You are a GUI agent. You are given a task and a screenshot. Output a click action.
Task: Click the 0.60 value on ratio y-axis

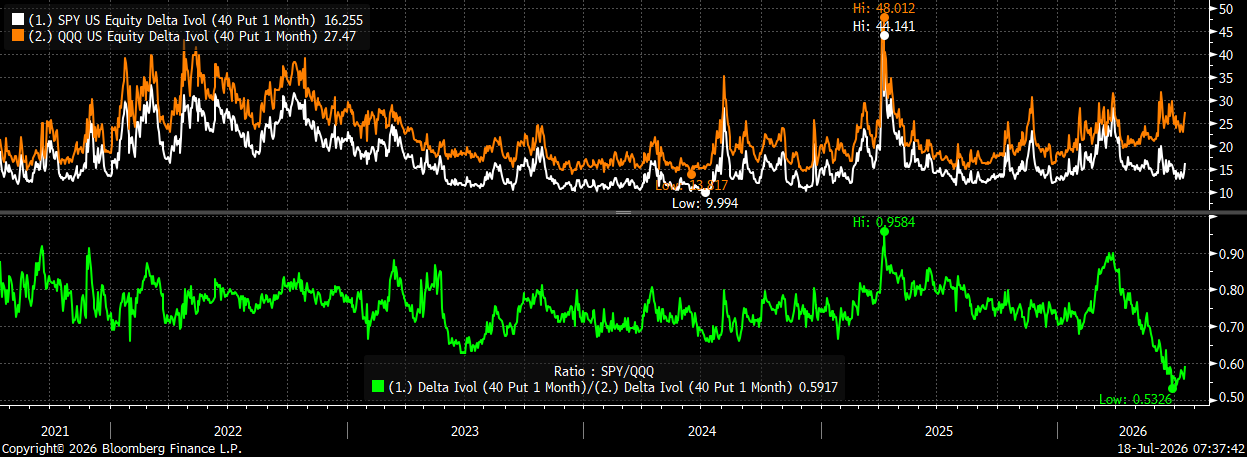coord(1230,363)
